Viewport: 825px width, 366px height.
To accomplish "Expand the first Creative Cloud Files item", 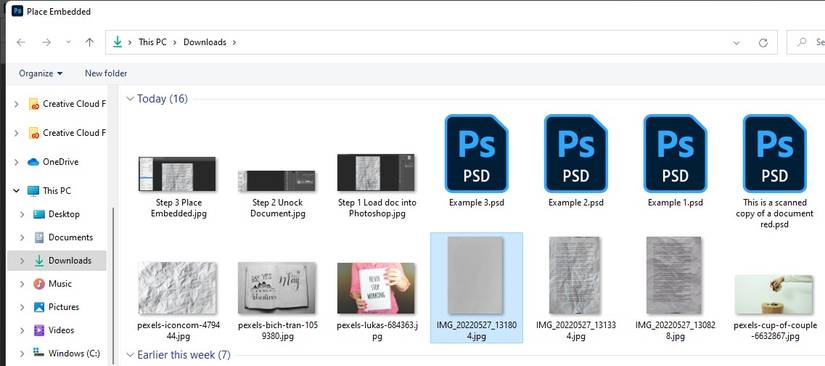I will click(x=16, y=104).
